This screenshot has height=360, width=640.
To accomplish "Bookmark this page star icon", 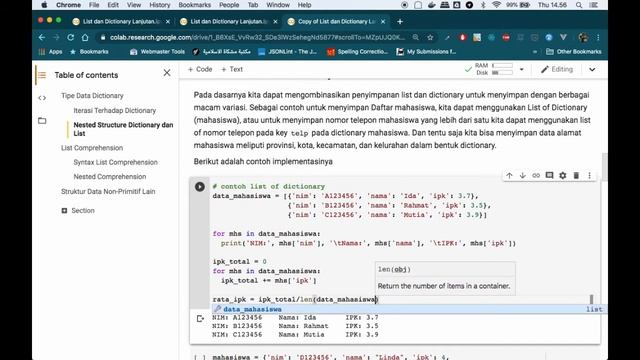I will (x=430, y=38).
